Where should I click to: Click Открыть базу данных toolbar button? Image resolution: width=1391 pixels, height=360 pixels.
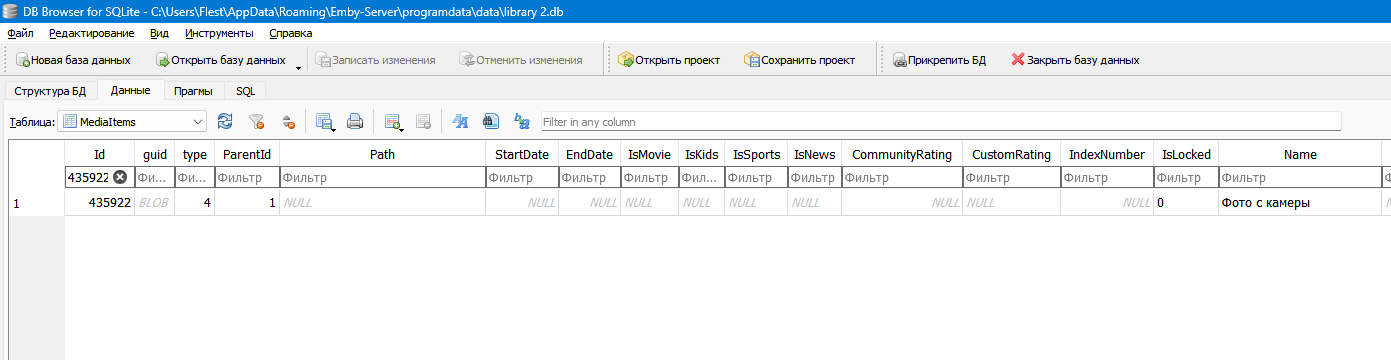(220, 60)
